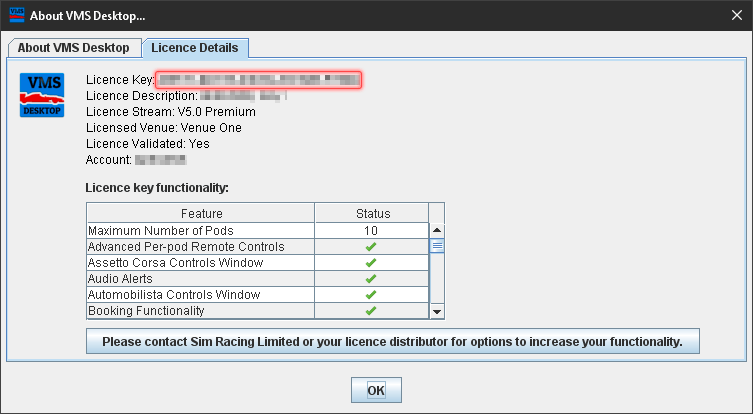The width and height of the screenshot is (753, 414).
Task: Click the Account label text
Action: tap(109, 160)
